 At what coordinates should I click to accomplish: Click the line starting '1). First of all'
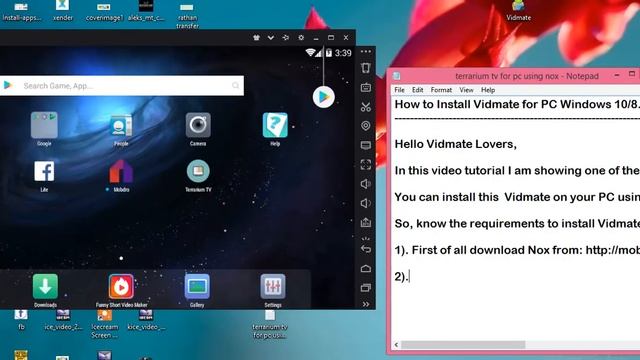click(517, 250)
